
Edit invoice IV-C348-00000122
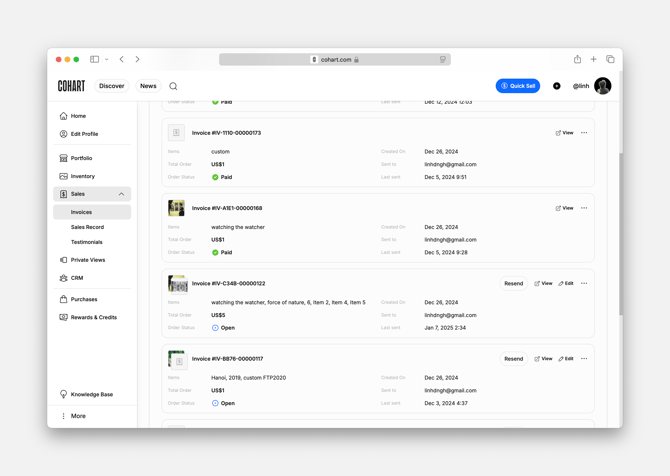[x=566, y=283]
